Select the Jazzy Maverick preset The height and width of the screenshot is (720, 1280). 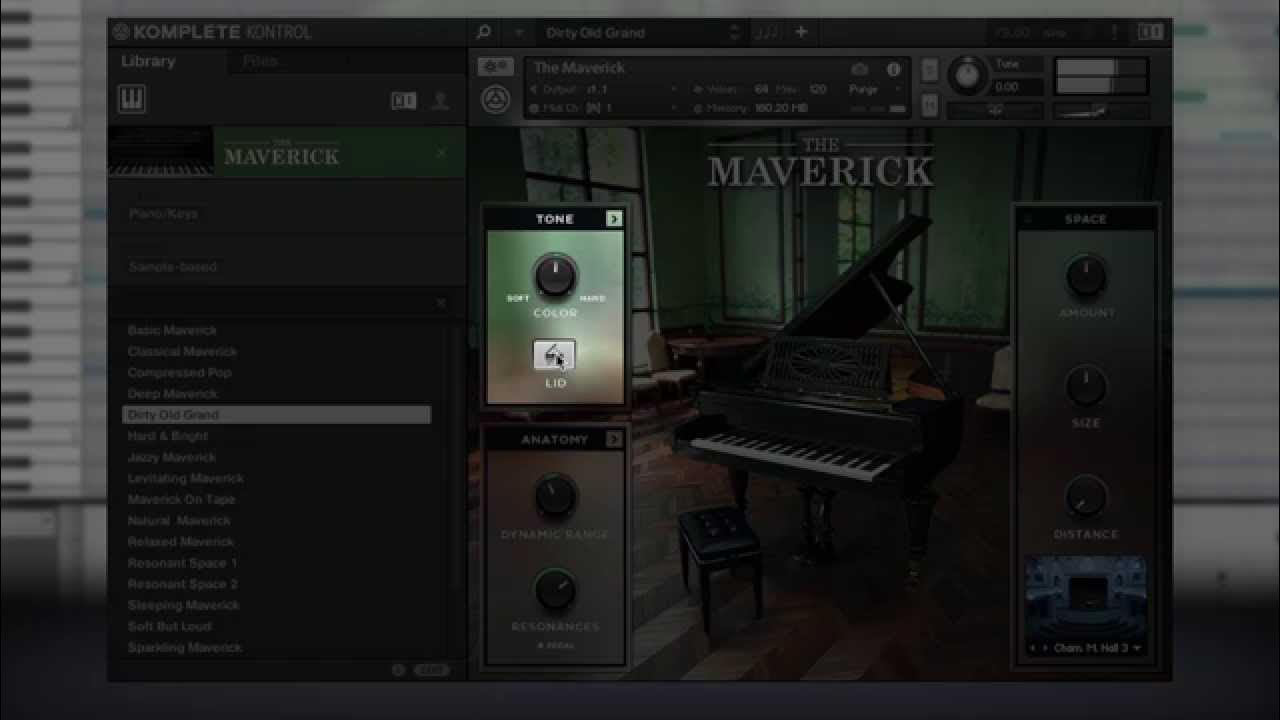[172, 457]
